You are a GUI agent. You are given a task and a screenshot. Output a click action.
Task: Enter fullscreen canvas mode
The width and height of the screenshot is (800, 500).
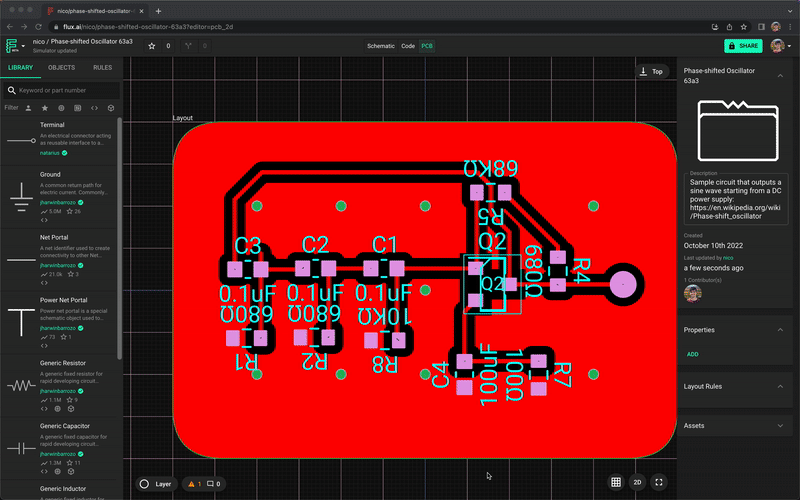click(x=658, y=483)
